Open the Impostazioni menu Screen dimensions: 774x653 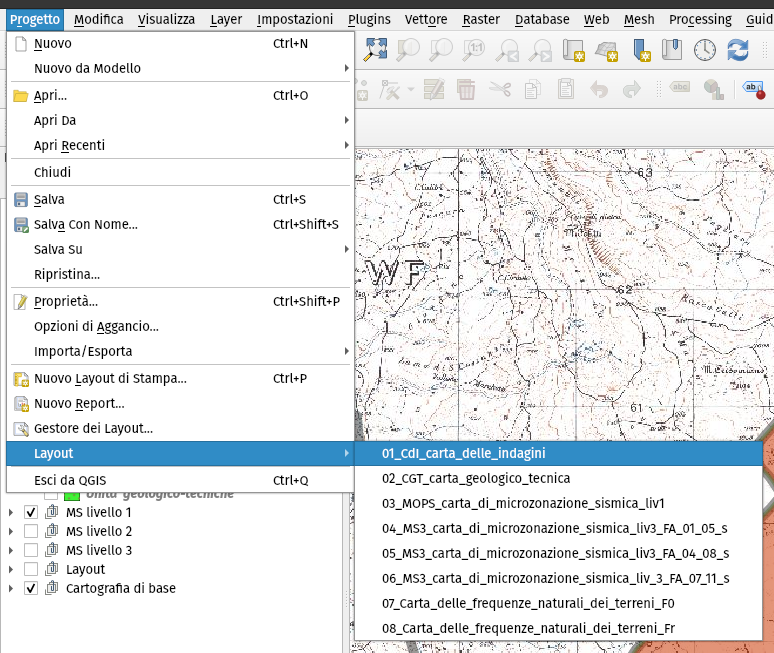click(295, 20)
